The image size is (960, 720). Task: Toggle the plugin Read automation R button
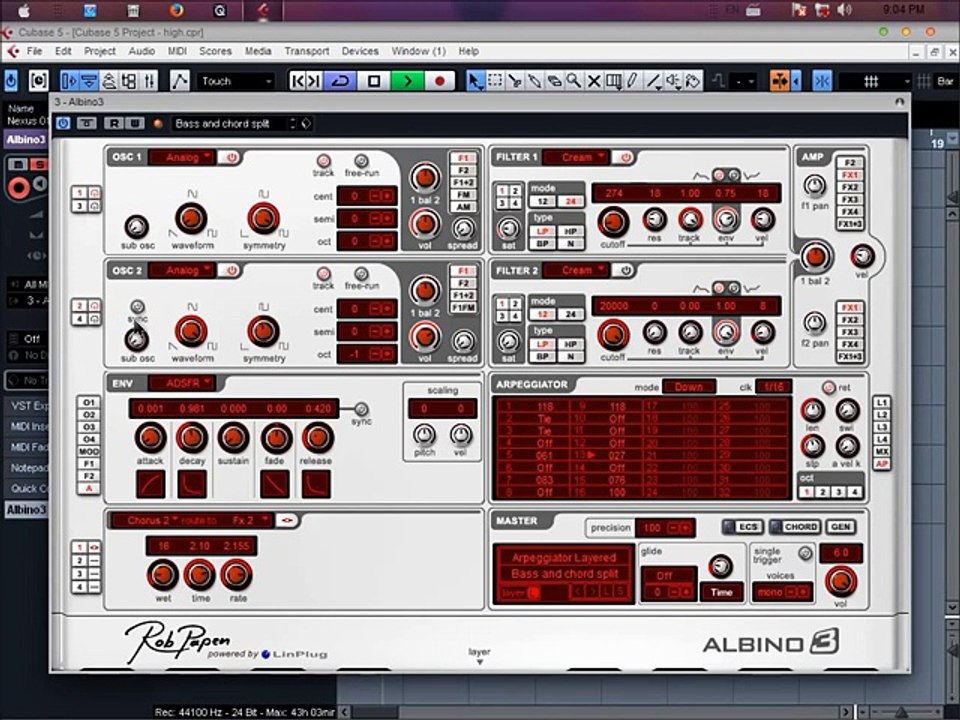pos(114,124)
